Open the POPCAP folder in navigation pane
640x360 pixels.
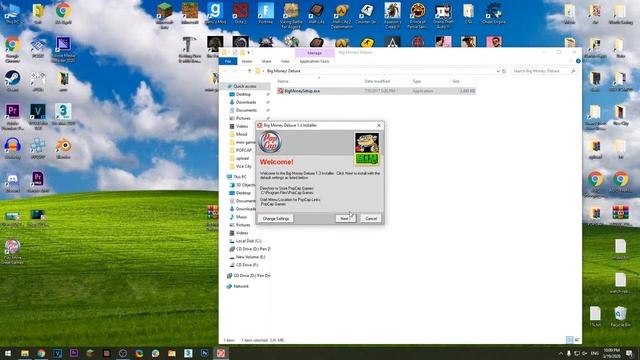(244, 150)
